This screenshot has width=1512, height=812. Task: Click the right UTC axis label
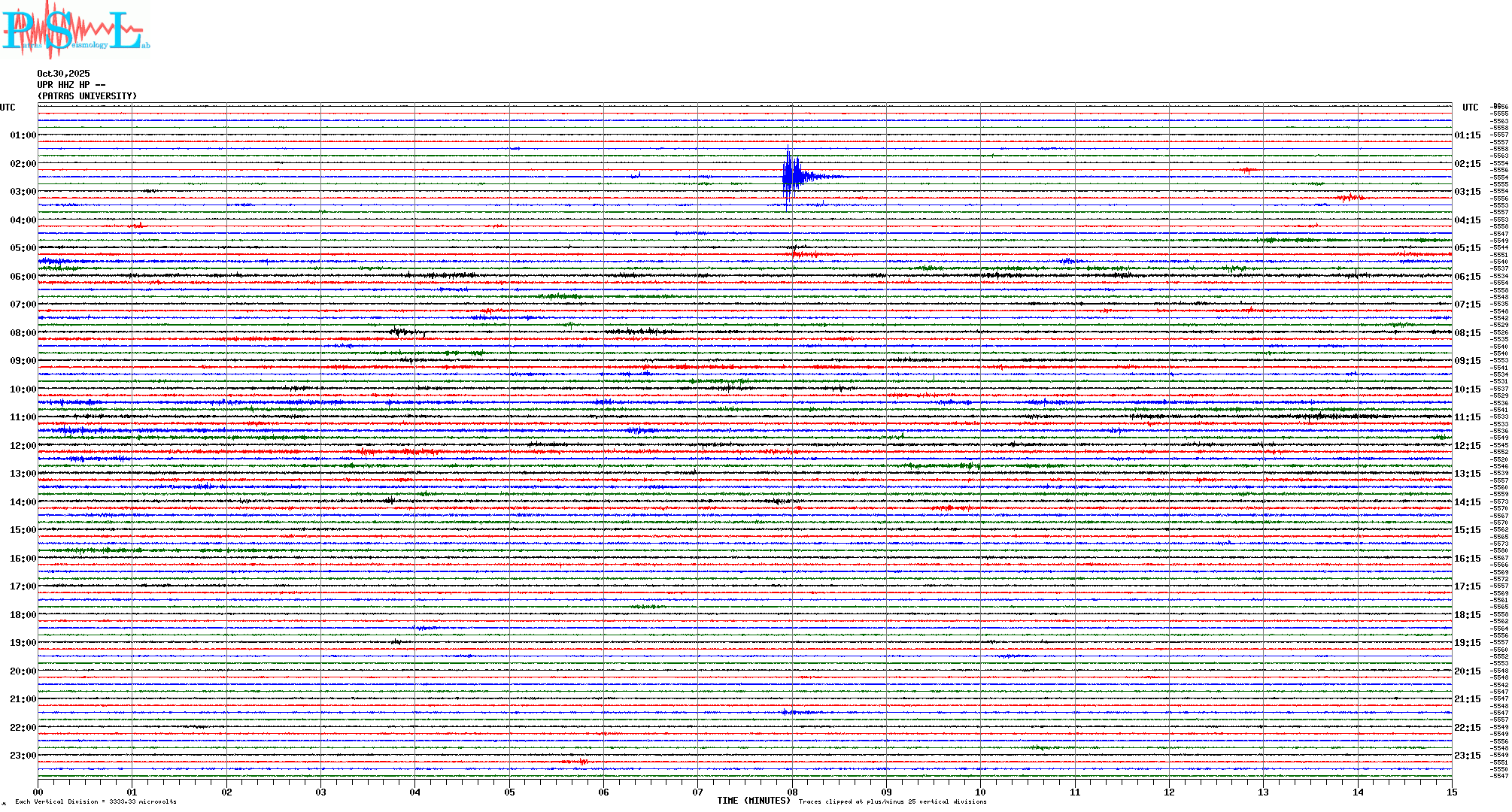pos(1470,108)
